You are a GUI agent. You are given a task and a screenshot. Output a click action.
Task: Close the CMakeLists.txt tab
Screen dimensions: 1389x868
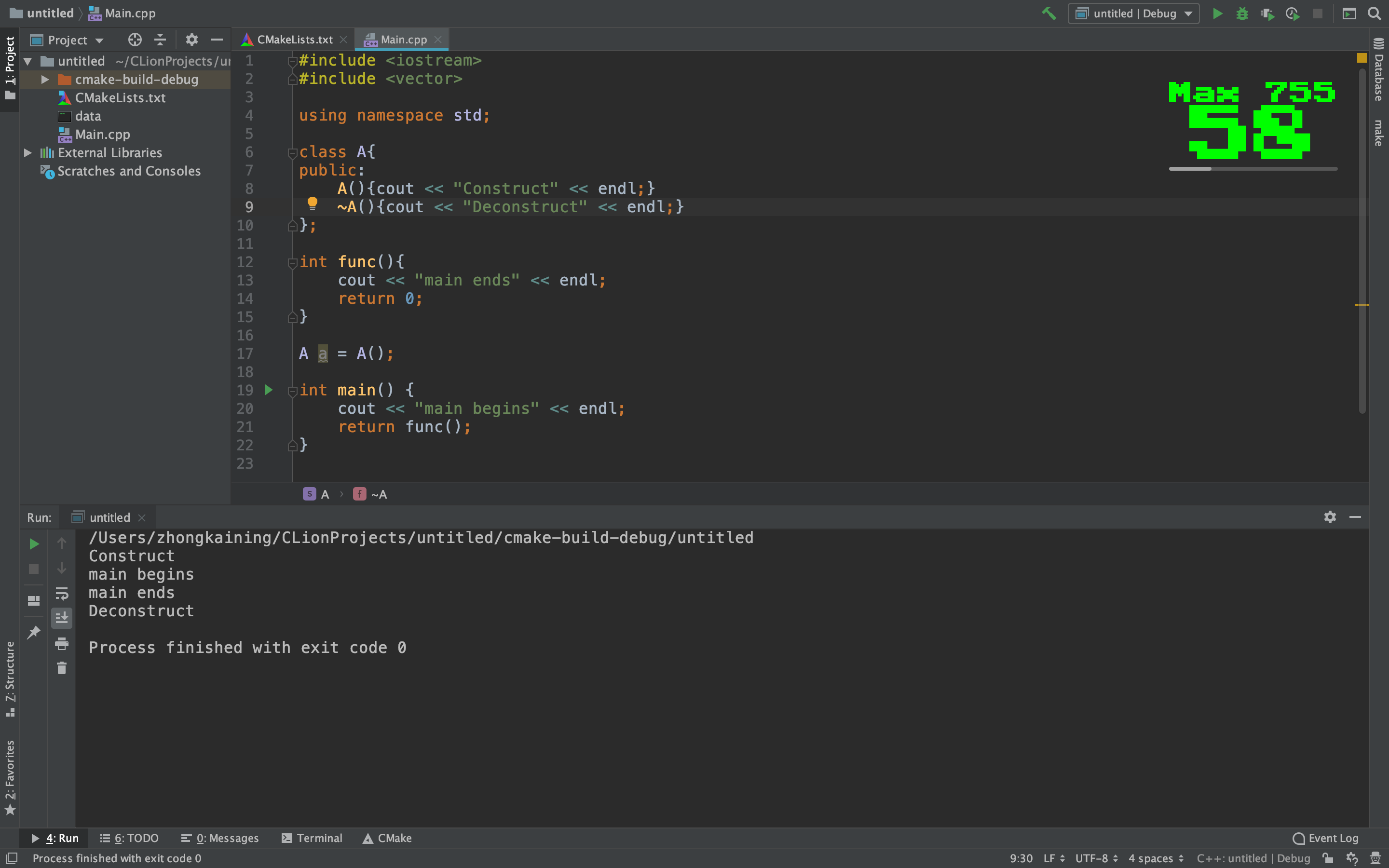(x=343, y=40)
